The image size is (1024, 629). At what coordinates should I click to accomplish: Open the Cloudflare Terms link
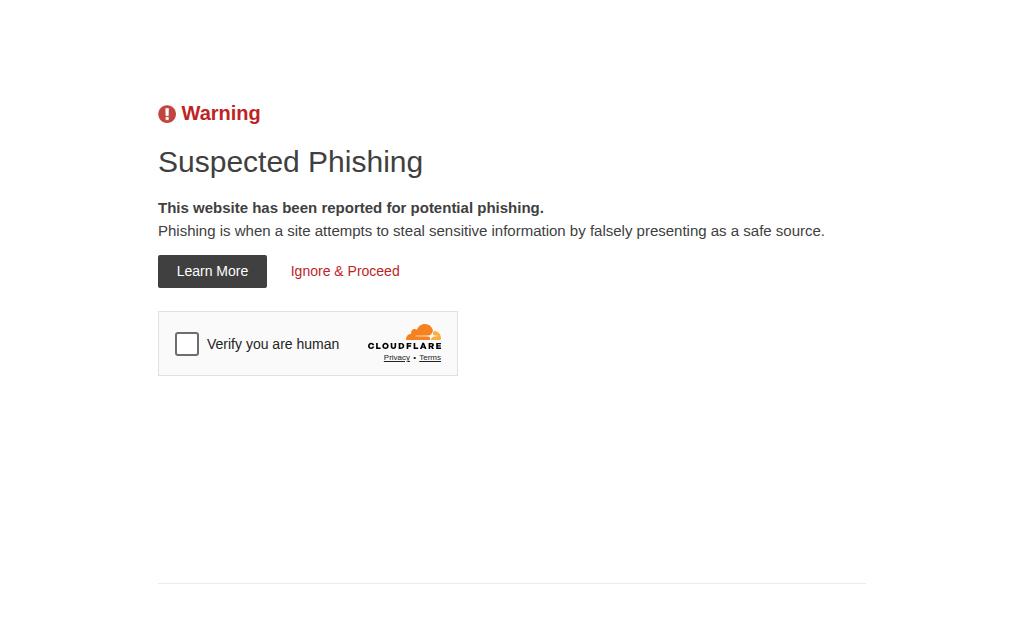[430, 358]
